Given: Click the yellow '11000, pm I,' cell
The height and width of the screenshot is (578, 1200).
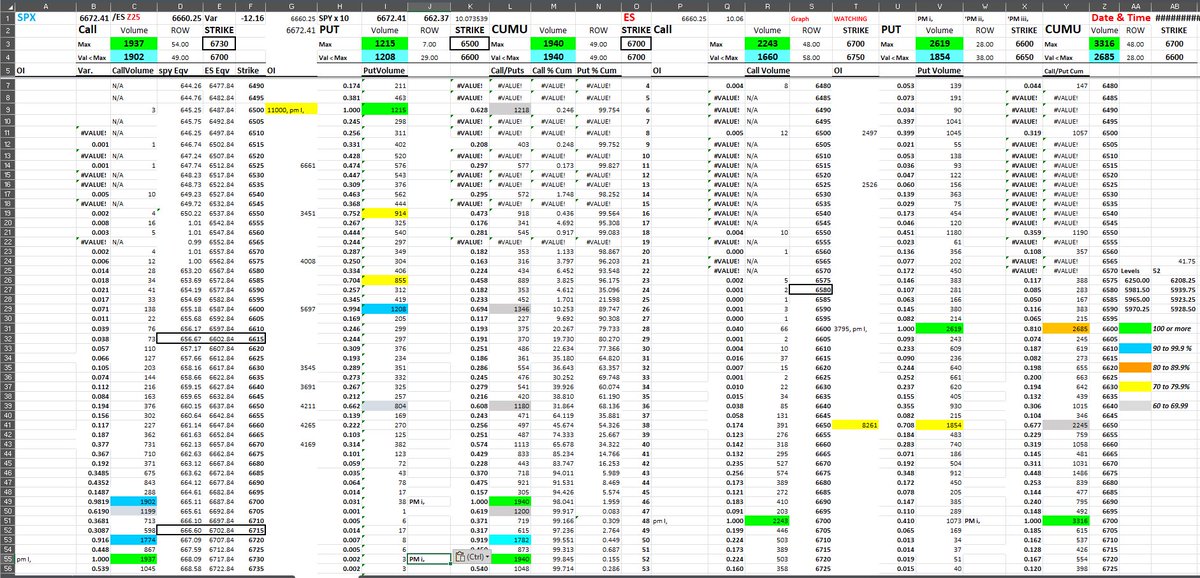Looking at the screenshot, I should (290, 107).
